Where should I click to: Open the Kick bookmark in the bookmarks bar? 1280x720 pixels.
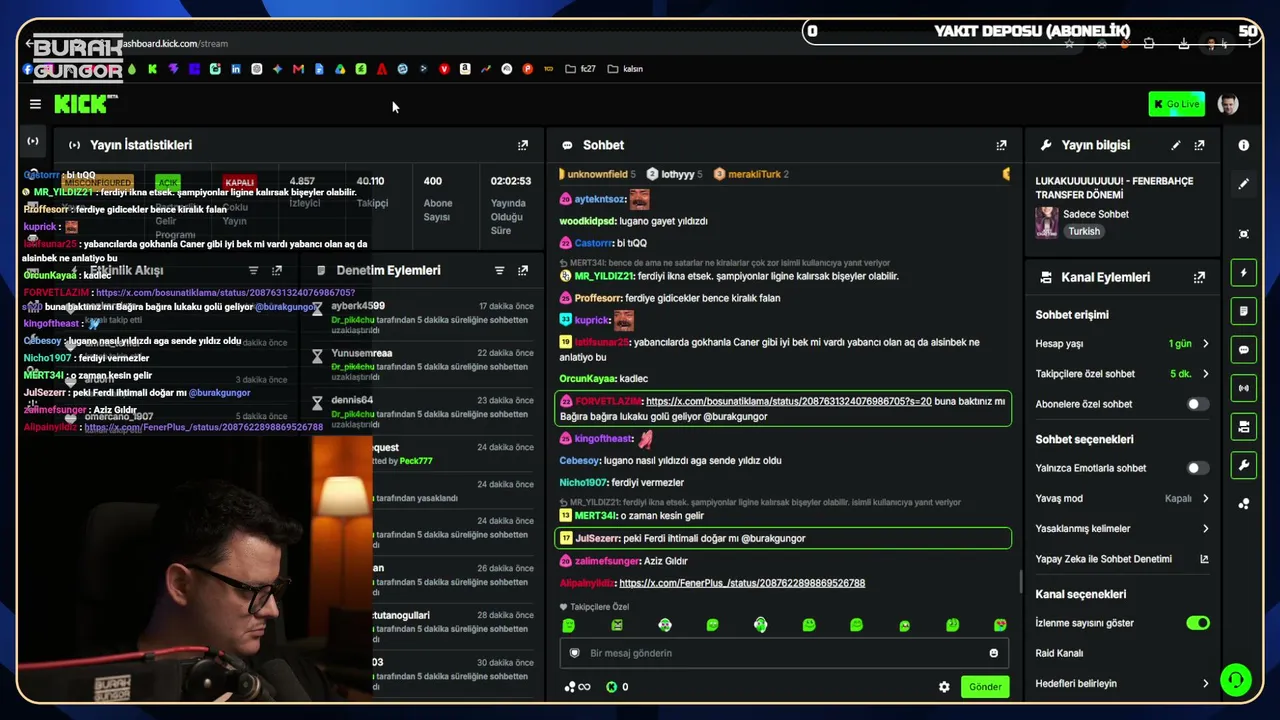coord(152,69)
